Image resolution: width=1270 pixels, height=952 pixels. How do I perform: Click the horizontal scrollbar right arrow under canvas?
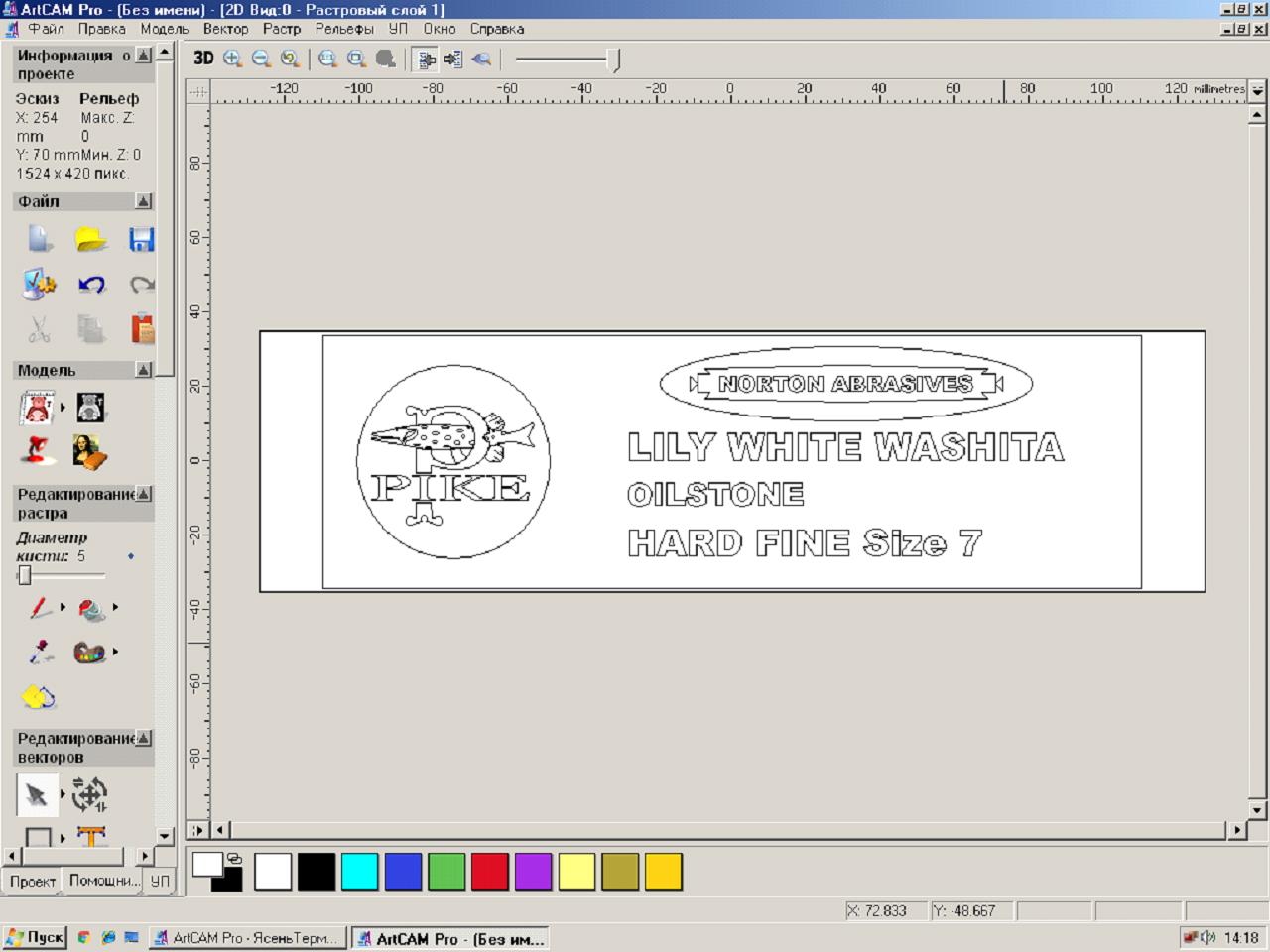pos(1236,830)
